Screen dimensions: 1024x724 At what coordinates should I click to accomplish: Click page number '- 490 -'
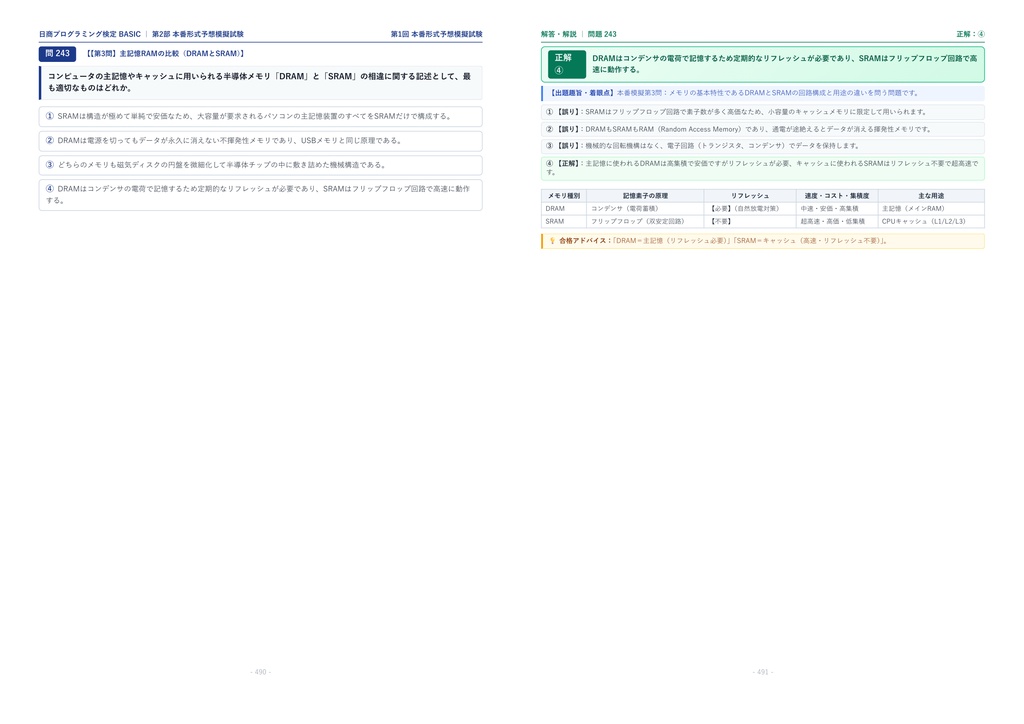pyautogui.click(x=261, y=672)
